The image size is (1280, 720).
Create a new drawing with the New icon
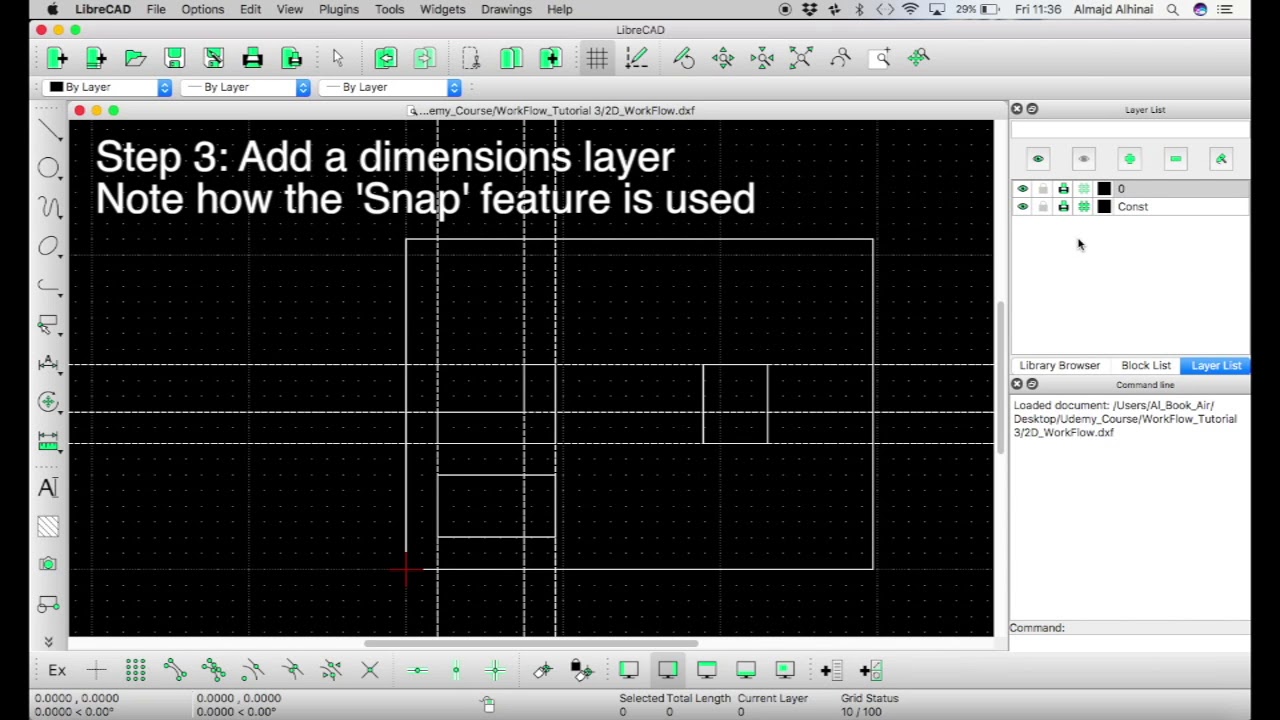pos(57,58)
